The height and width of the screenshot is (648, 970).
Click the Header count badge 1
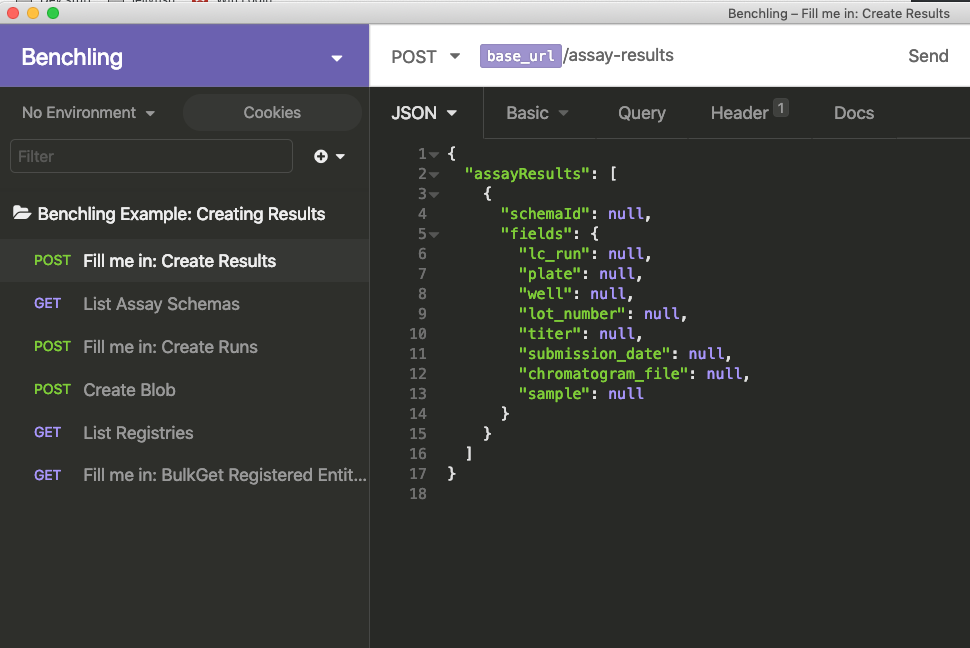[x=781, y=108]
